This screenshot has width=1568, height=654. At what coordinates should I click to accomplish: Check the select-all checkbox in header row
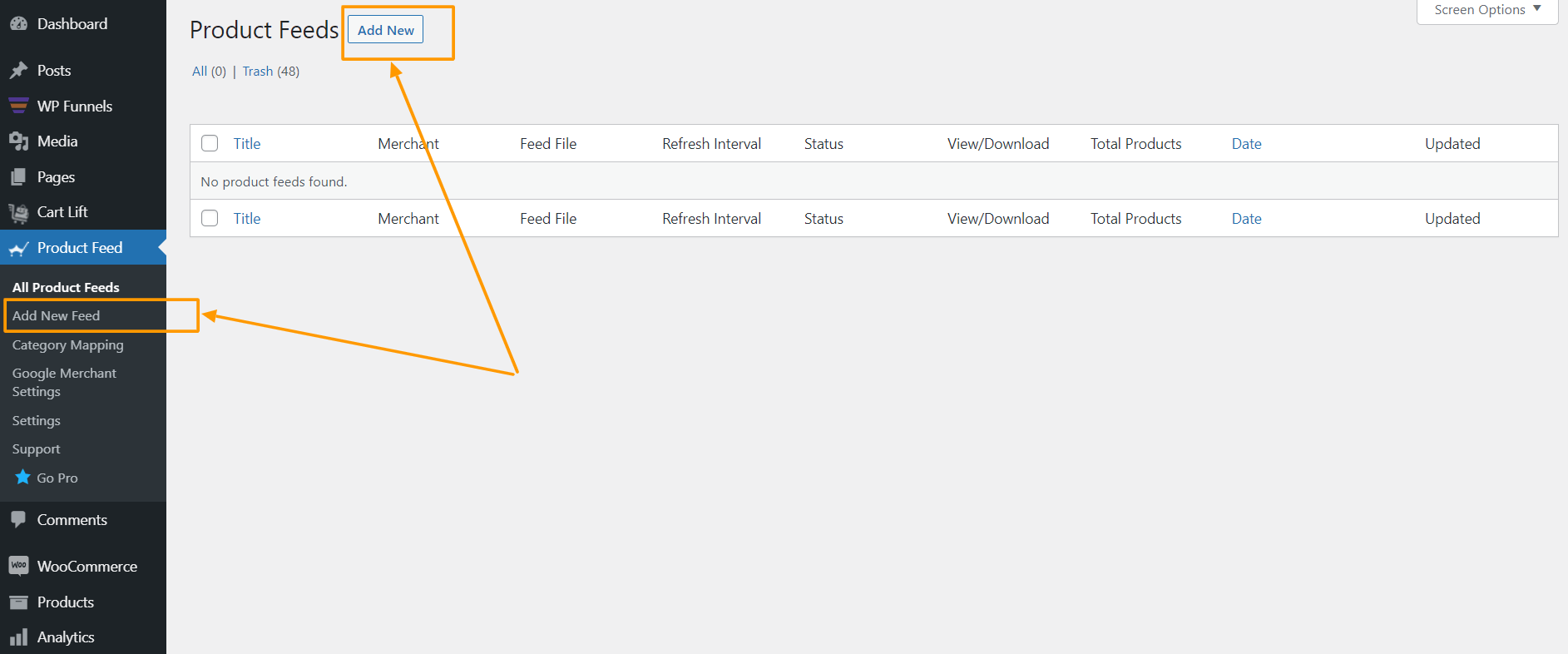pyautogui.click(x=209, y=143)
